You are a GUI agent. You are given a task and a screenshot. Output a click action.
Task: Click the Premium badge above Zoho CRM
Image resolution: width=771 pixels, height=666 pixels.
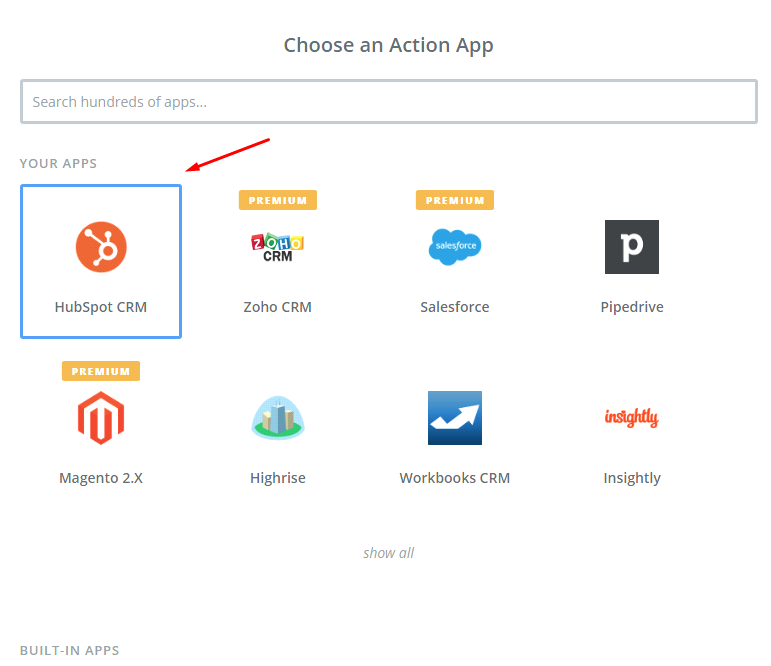point(277,200)
